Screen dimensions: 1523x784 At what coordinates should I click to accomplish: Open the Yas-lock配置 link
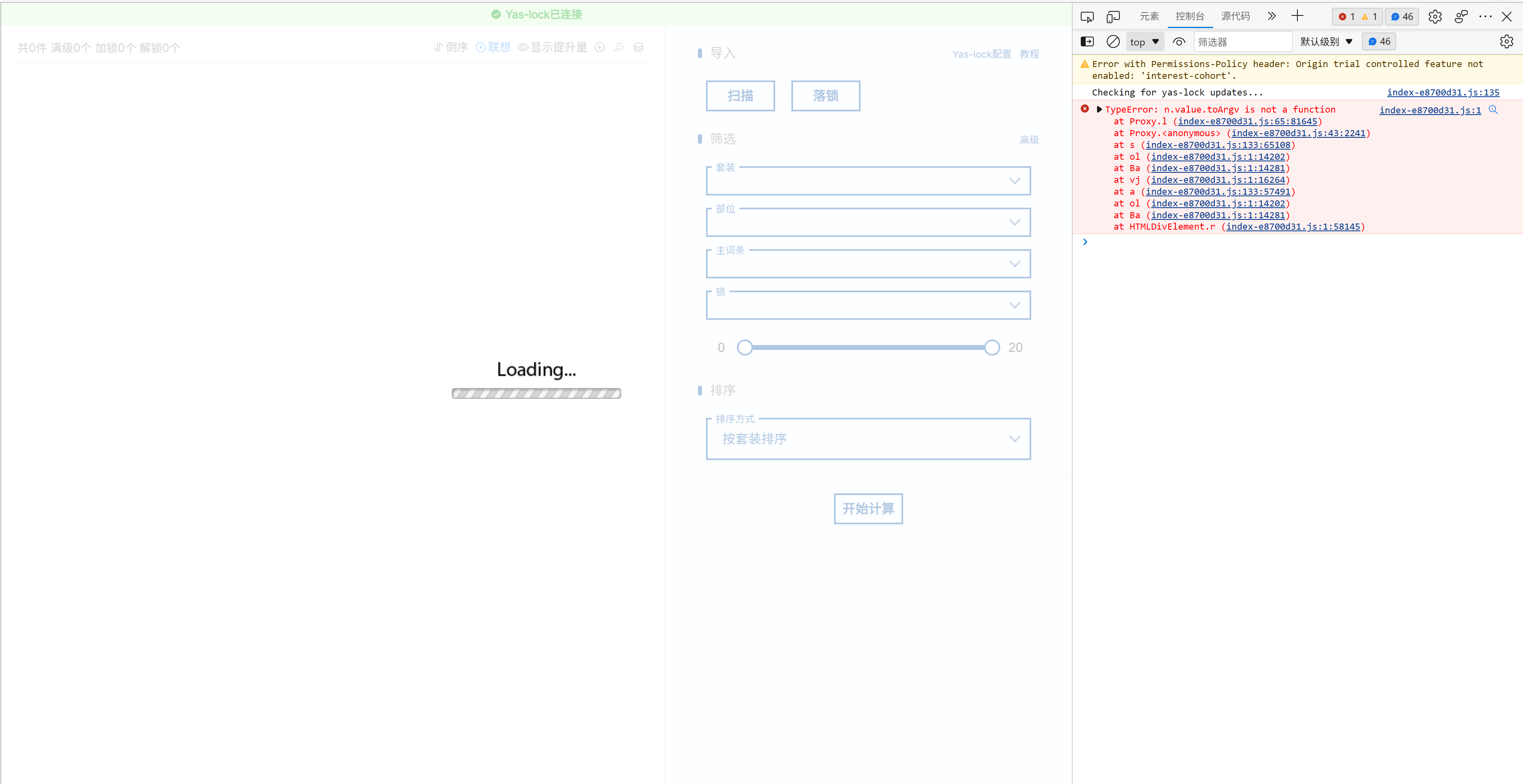[981, 54]
